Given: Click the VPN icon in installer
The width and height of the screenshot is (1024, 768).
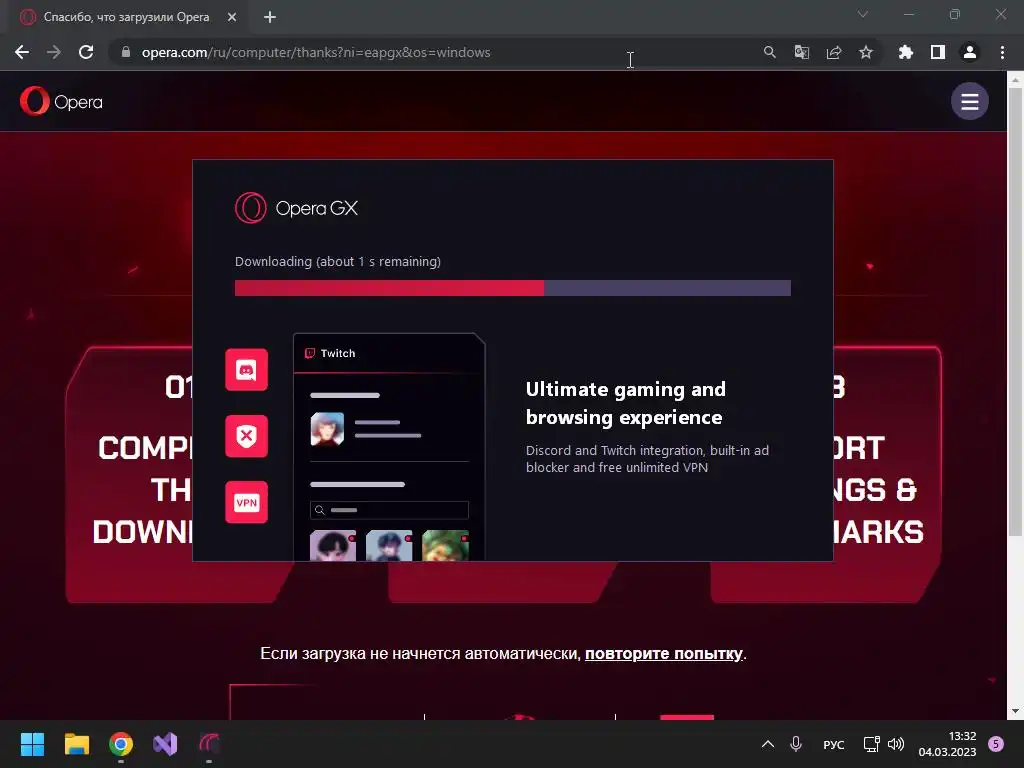Looking at the screenshot, I should [246, 502].
